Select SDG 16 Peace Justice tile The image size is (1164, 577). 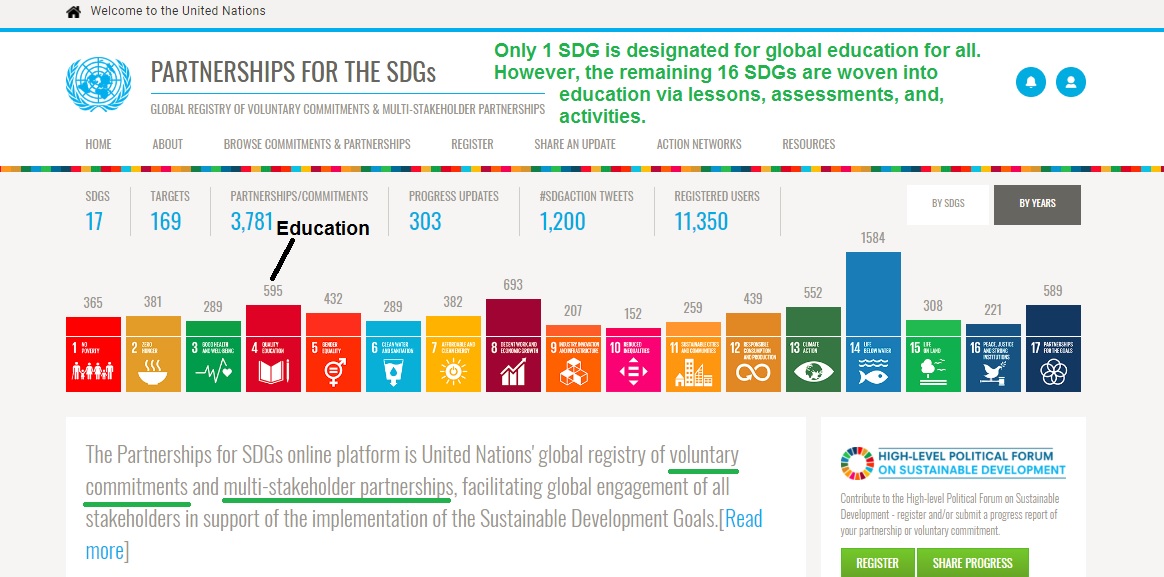click(993, 363)
